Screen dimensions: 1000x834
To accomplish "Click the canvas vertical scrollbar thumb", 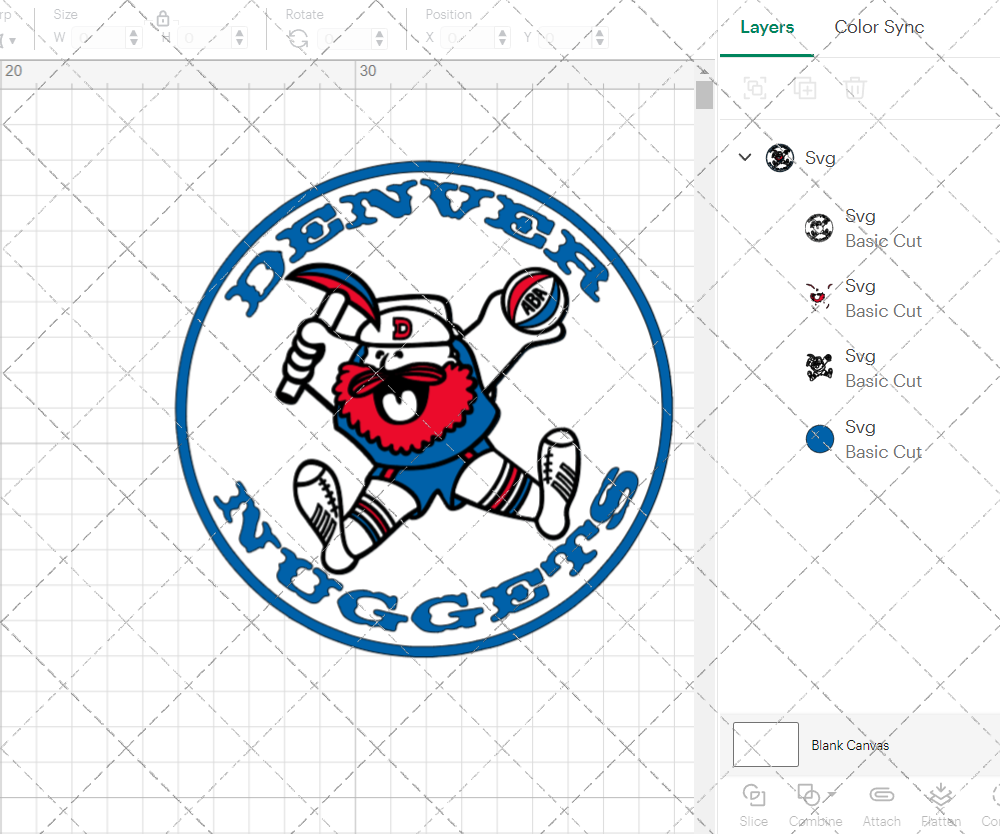I will [x=704, y=94].
